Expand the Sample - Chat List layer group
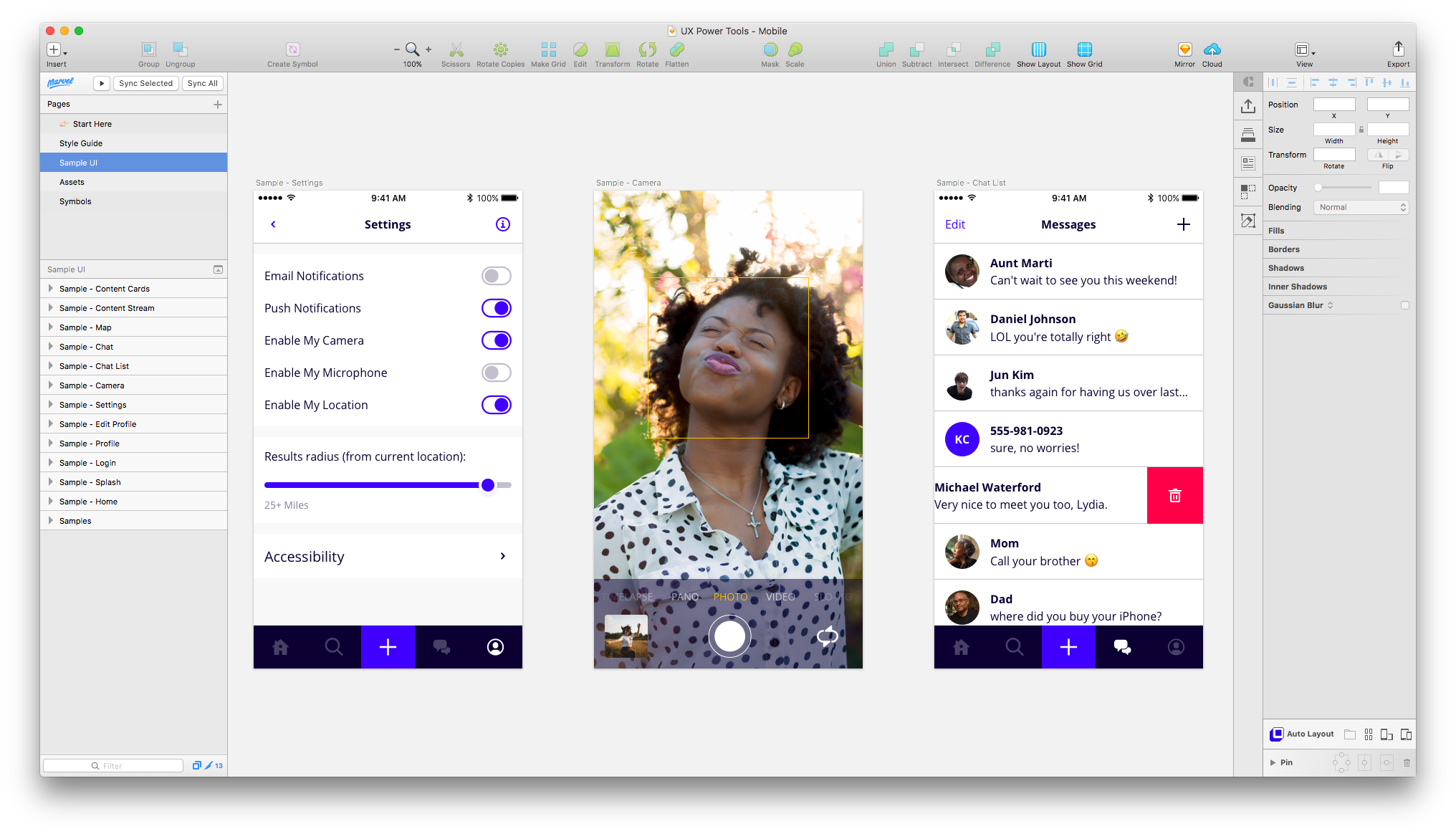 click(50, 365)
